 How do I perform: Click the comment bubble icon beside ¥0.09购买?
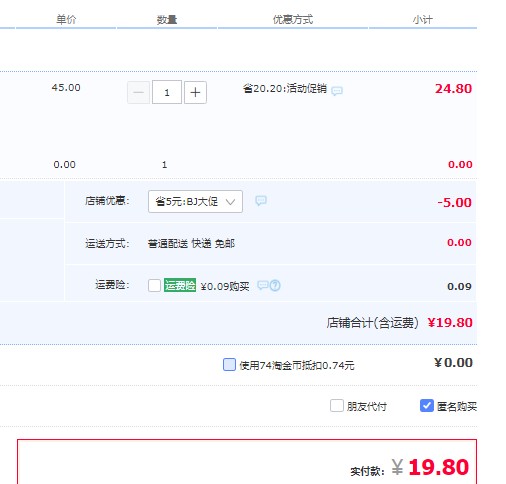(263, 285)
